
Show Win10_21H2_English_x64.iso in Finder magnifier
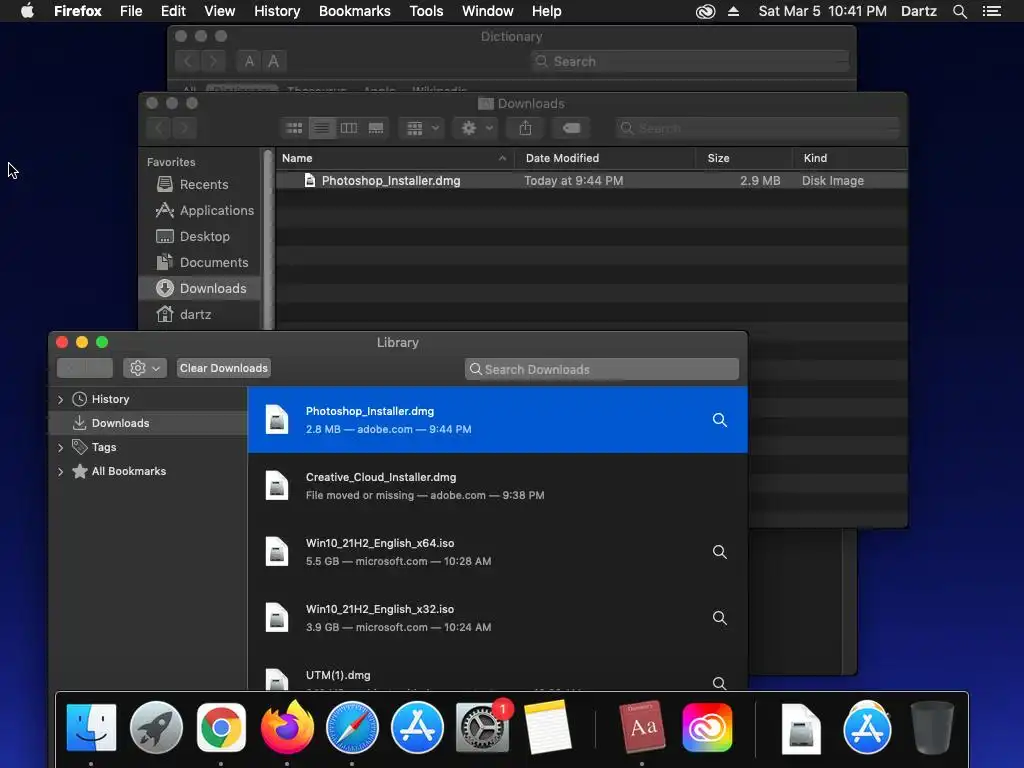tap(720, 552)
